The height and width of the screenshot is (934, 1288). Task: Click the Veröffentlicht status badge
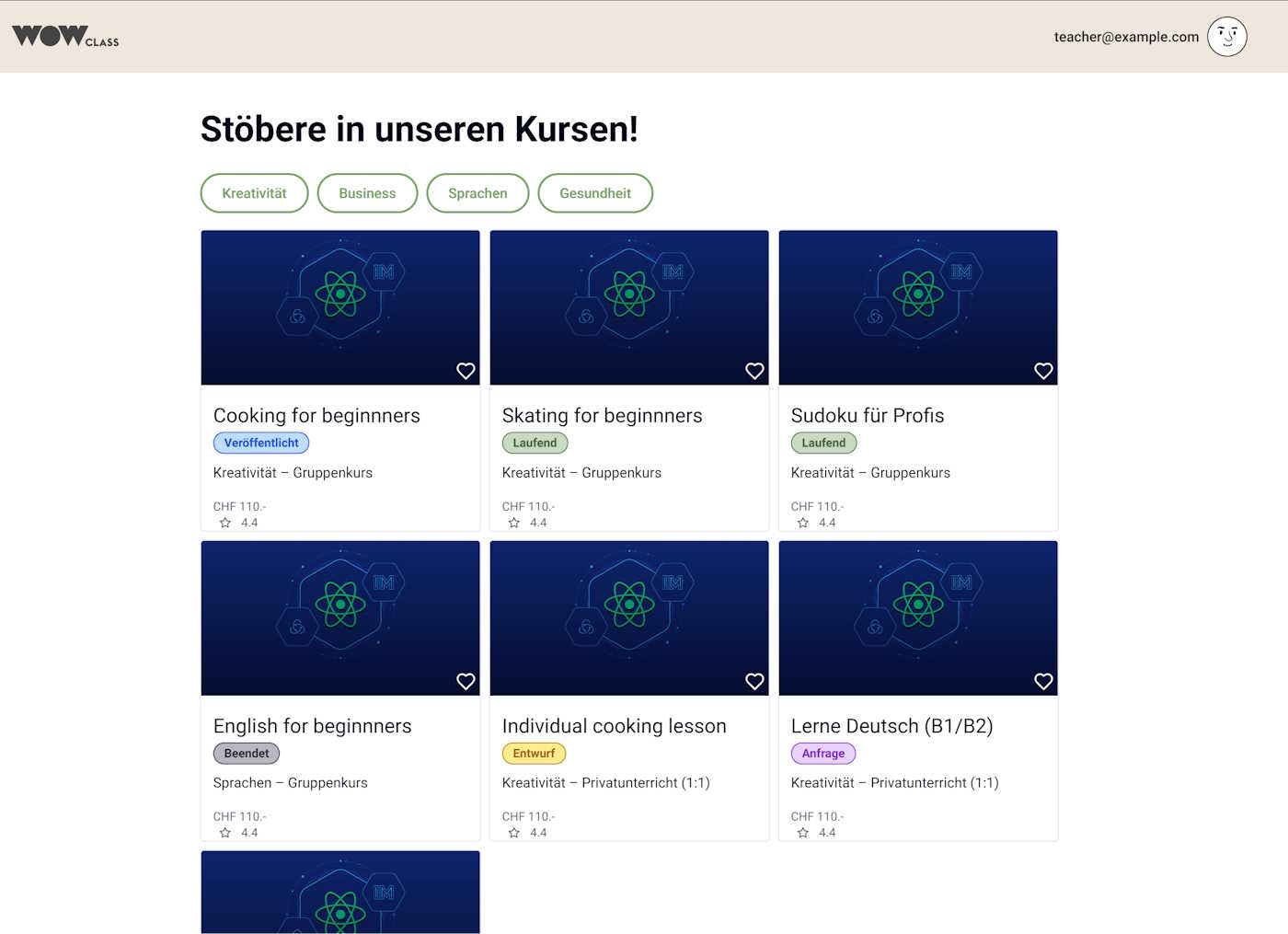(x=261, y=443)
